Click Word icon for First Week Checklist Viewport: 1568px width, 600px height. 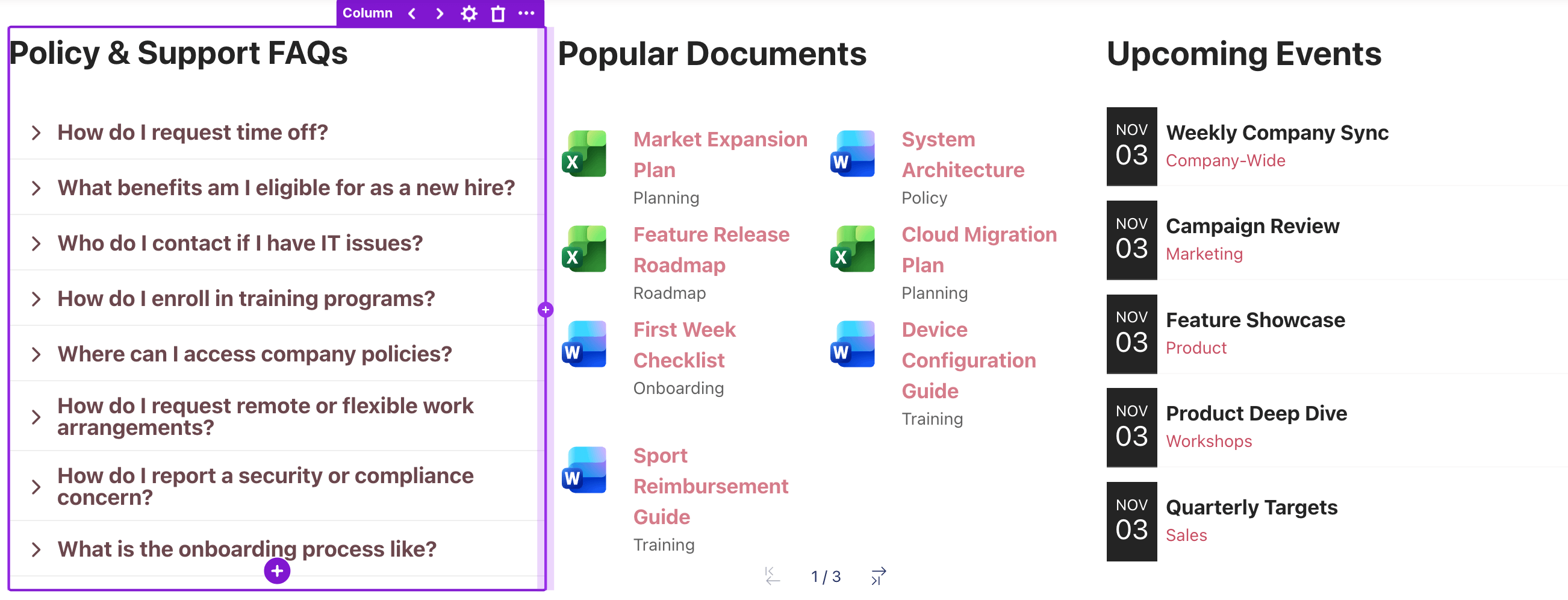[583, 343]
